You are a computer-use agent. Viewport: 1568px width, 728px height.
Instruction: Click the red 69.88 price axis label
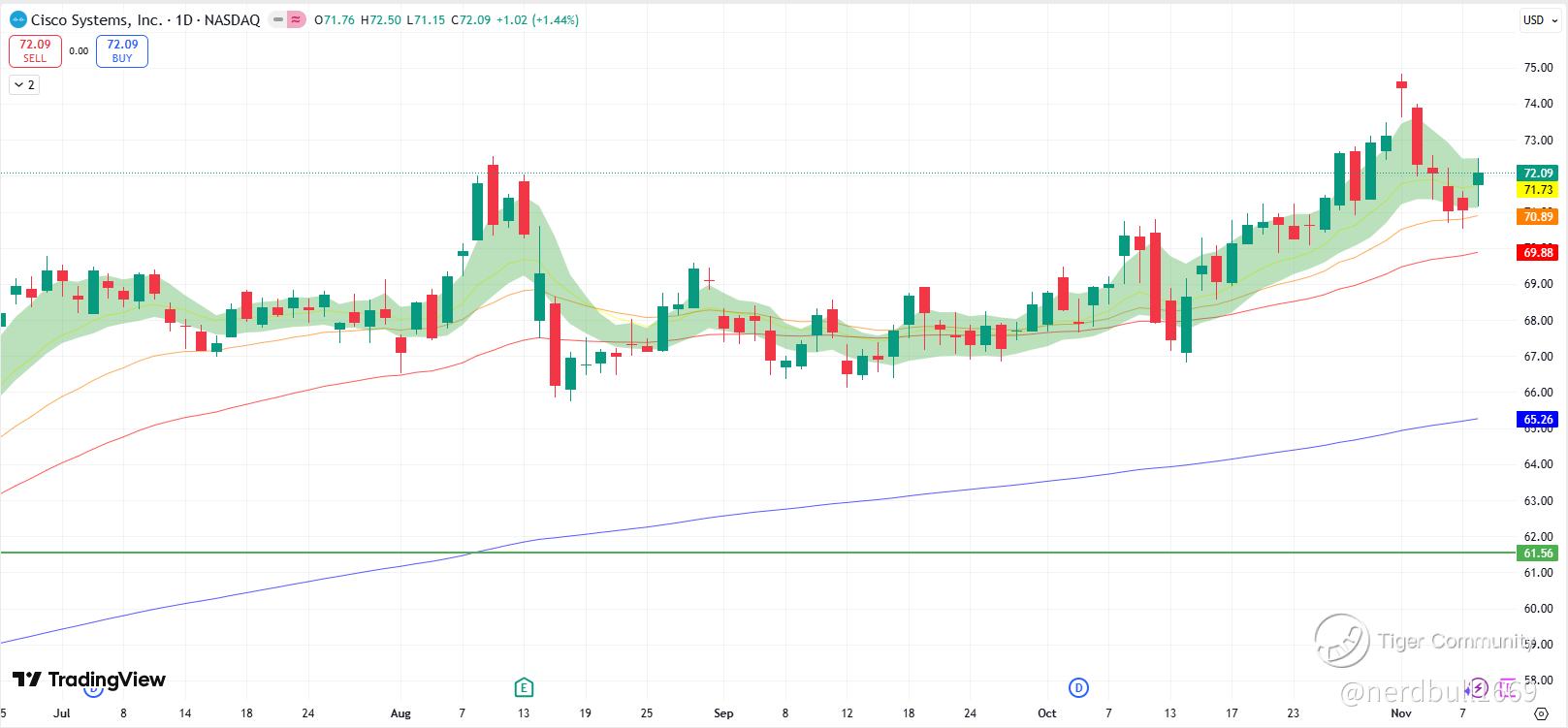[x=1539, y=253]
